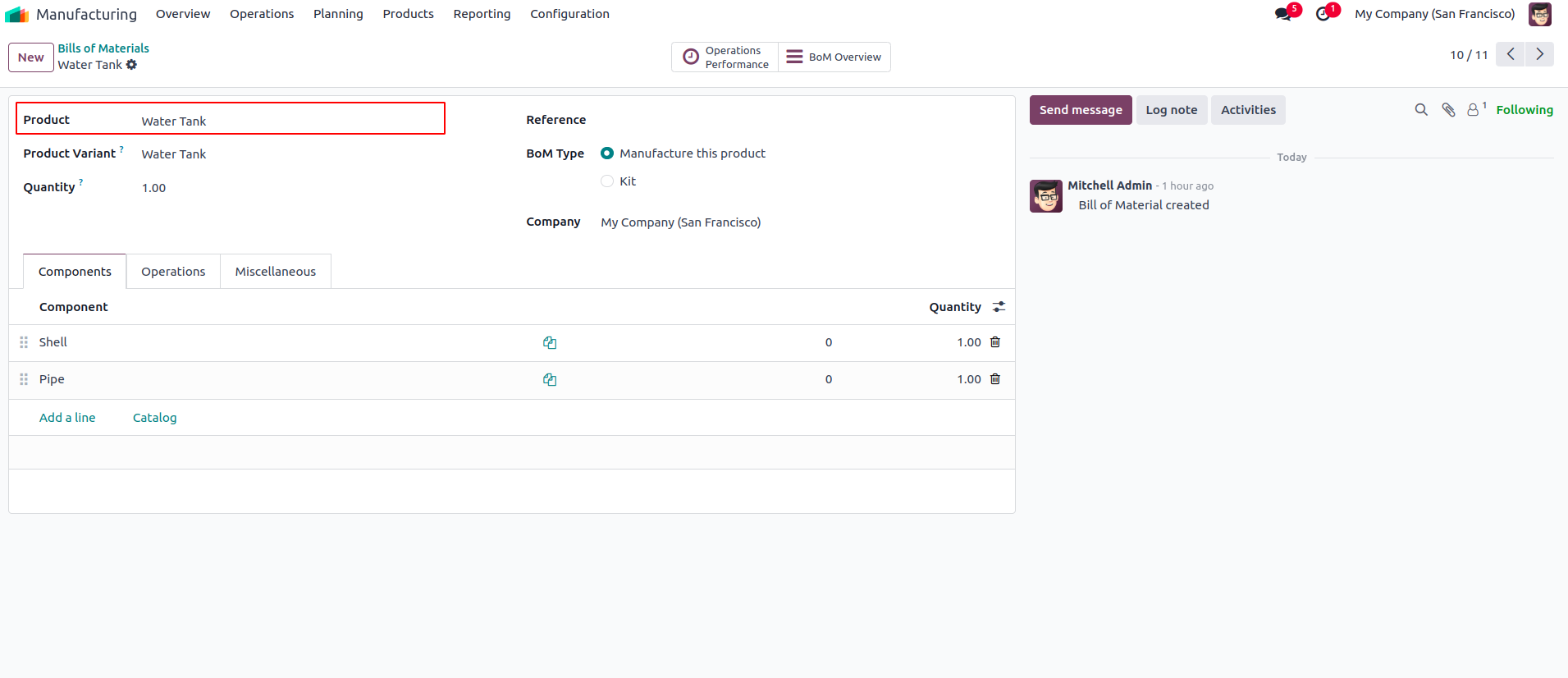Viewport: 1568px width, 678px height.
Task: Open the Catalog link
Action: [154, 418]
